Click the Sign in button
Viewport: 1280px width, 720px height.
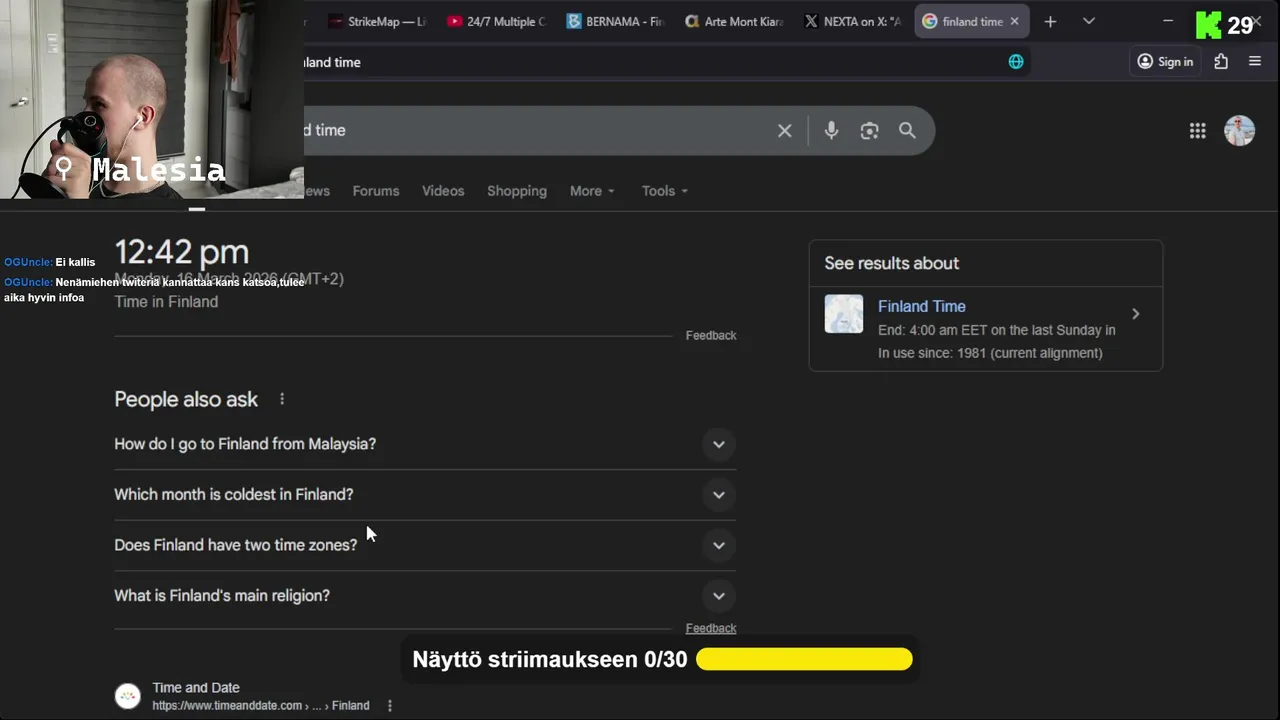click(1165, 61)
